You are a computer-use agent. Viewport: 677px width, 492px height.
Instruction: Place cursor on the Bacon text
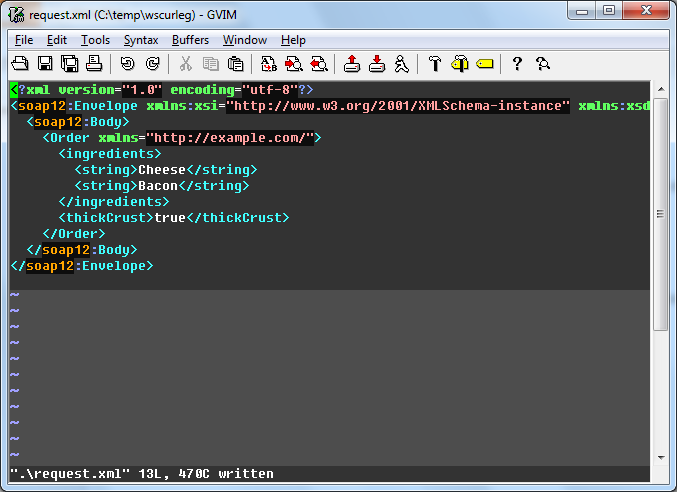(158, 186)
